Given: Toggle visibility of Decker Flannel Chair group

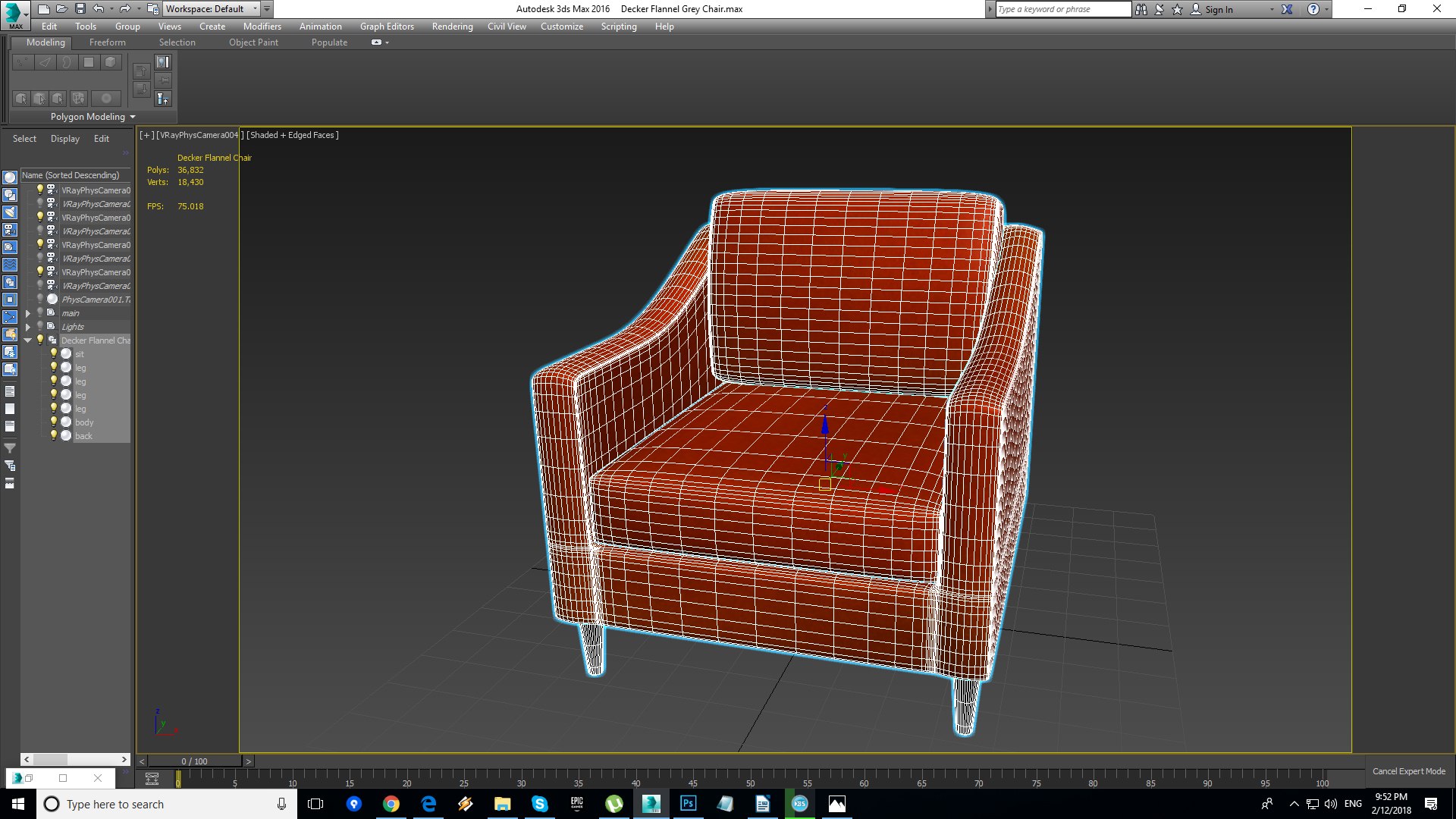Looking at the screenshot, I should coord(40,340).
